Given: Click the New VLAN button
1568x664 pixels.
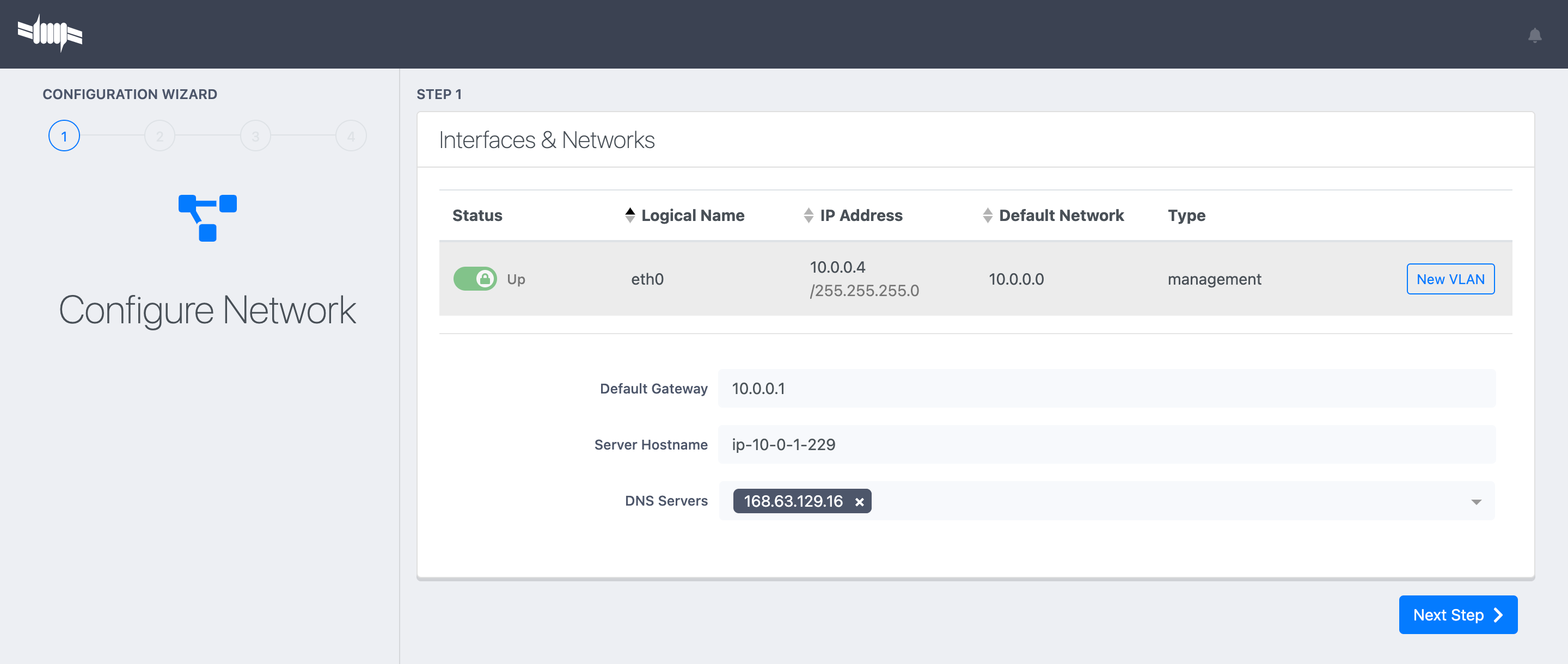Looking at the screenshot, I should pos(1450,279).
